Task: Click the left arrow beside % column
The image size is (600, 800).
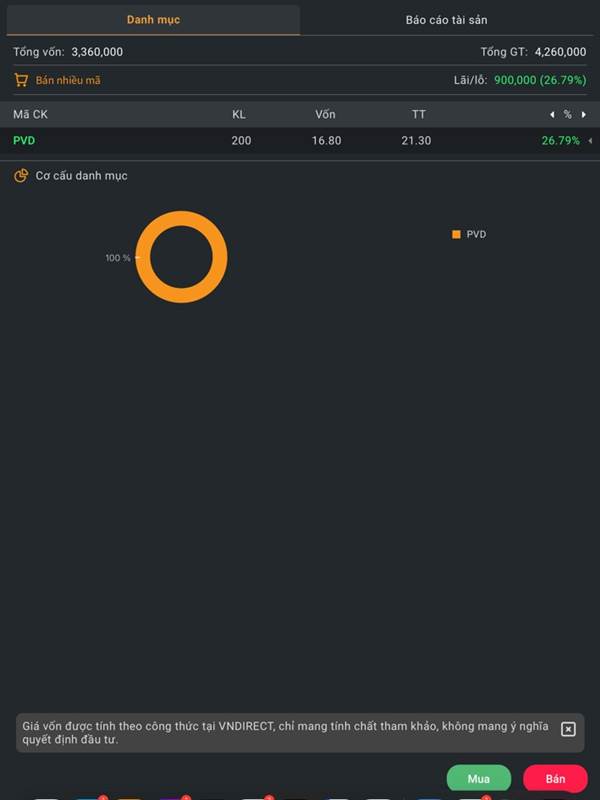Action: pyautogui.click(x=552, y=115)
